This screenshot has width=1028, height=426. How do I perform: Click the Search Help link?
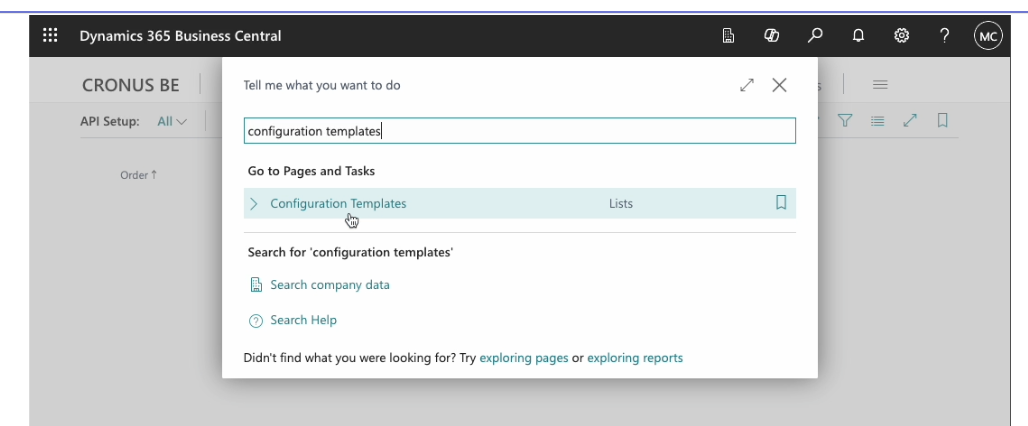(304, 320)
